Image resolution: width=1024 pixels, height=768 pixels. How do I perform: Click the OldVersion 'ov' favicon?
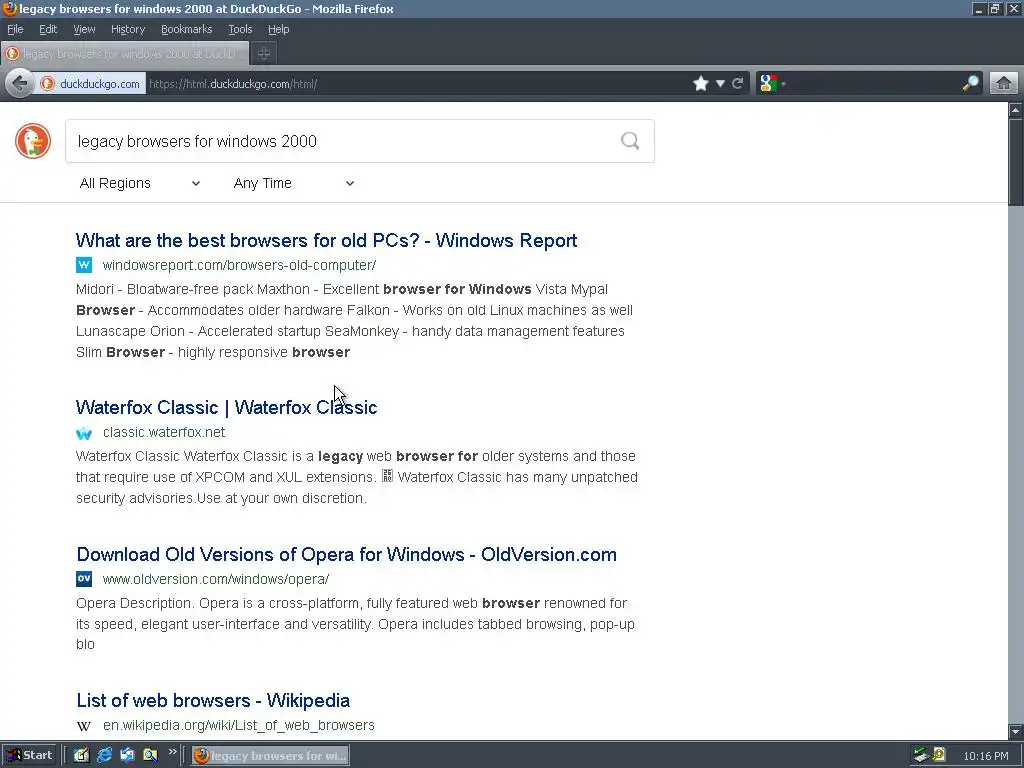(x=84, y=579)
